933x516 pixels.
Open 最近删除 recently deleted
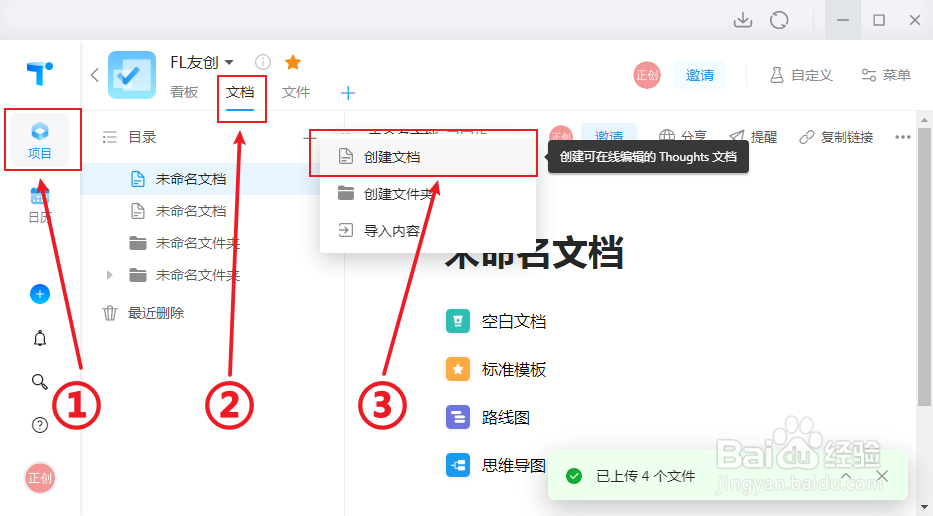pyautogui.click(x=143, y=313)
